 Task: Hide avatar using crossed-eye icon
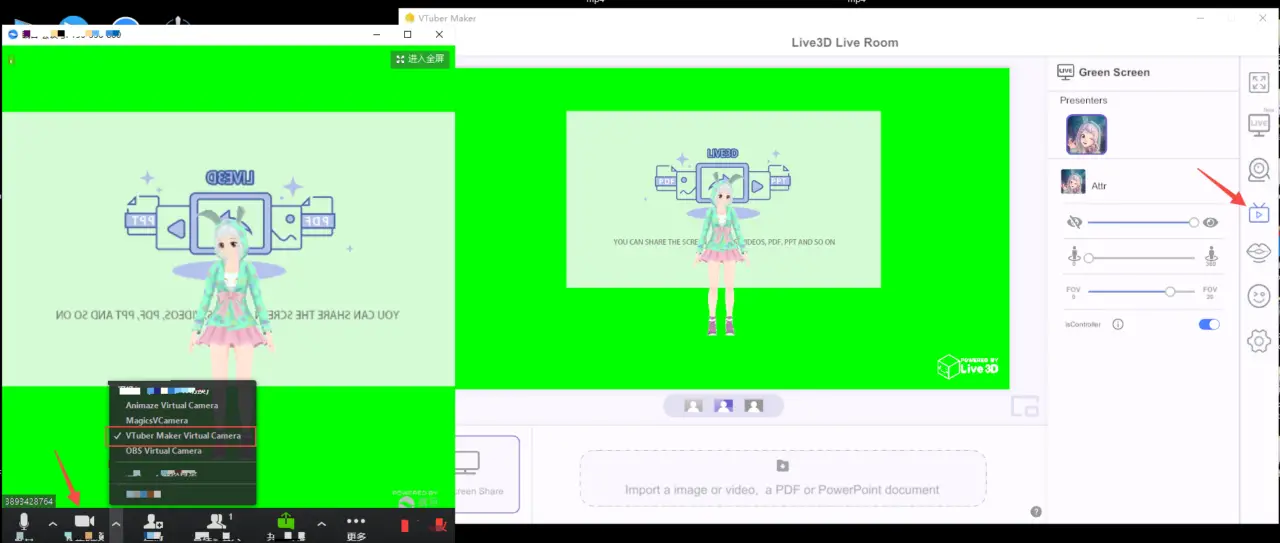point(1075,222)
